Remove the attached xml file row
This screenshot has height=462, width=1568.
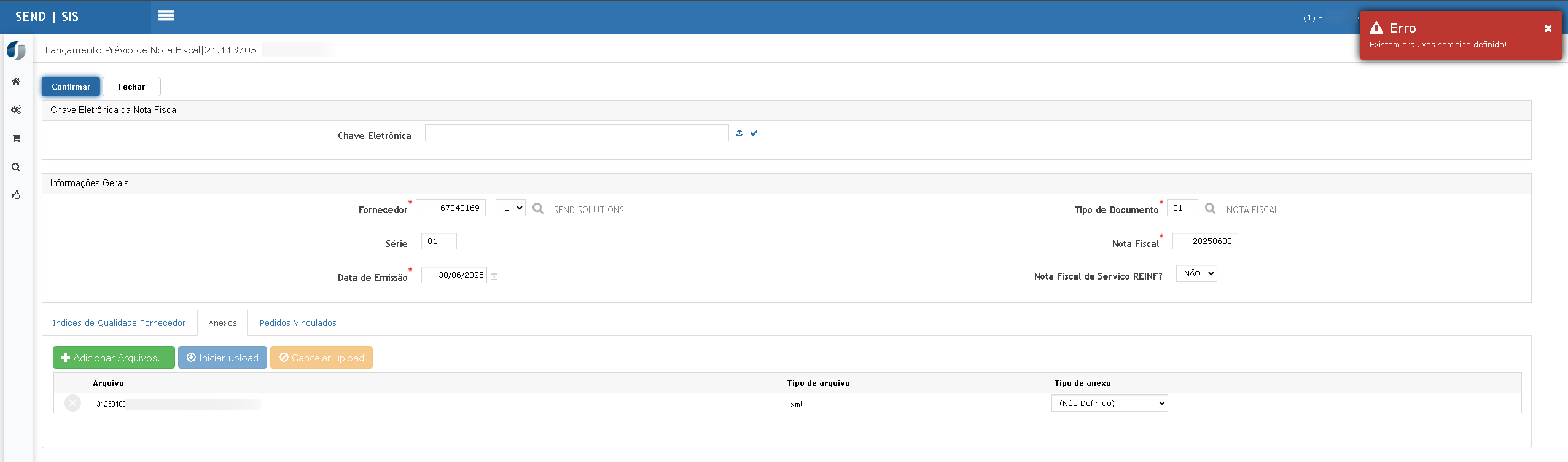(x=72, y=403)
